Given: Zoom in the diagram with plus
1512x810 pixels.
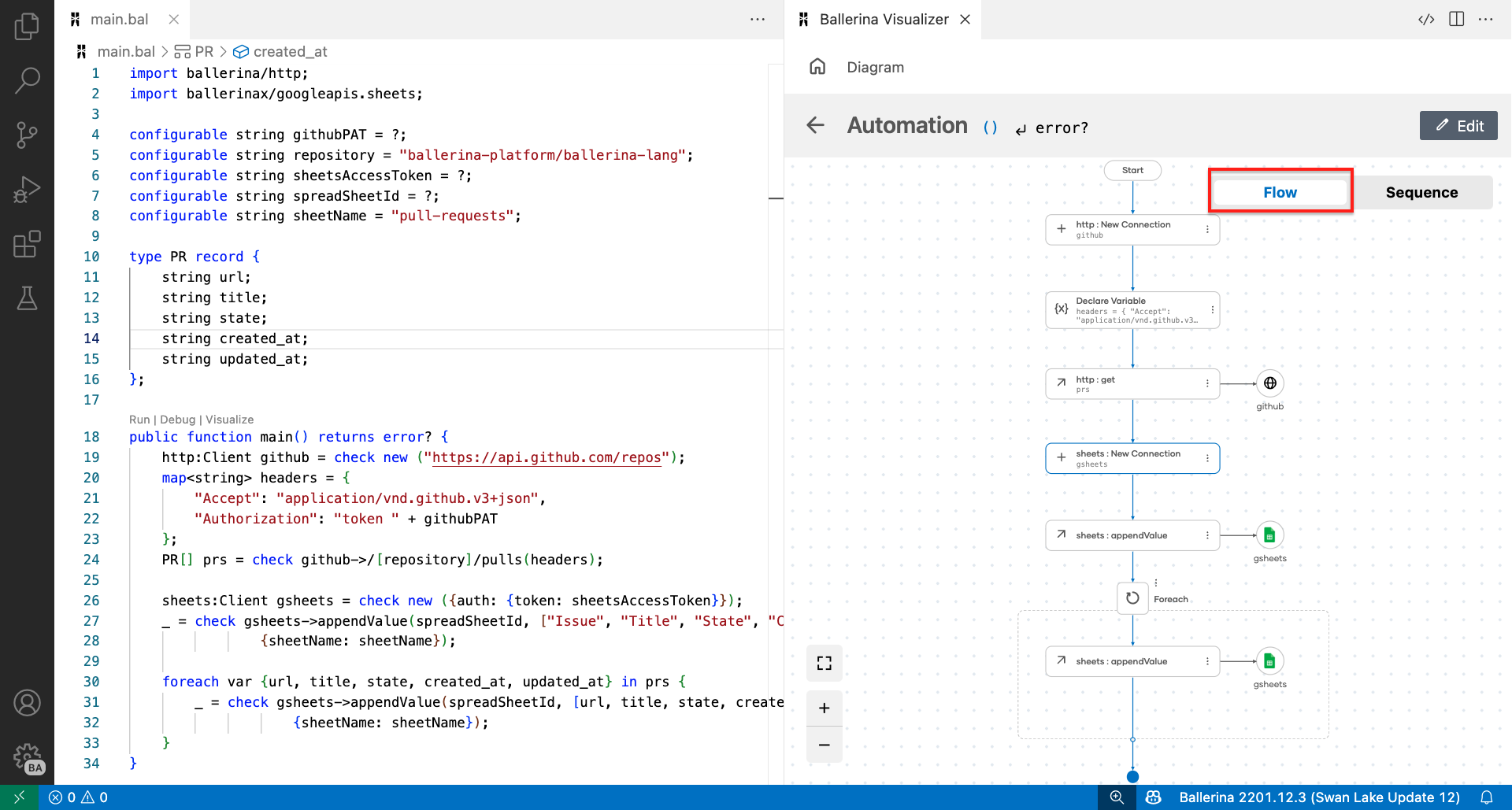Looking at the screenshot, I should [x=825, y=708].
